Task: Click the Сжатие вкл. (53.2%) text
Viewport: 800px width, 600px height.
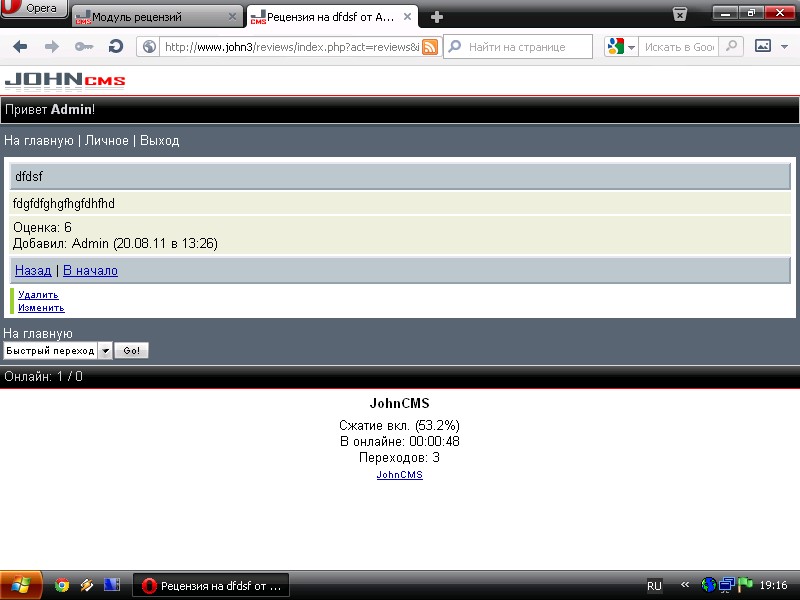Action: tap(399, 426)
